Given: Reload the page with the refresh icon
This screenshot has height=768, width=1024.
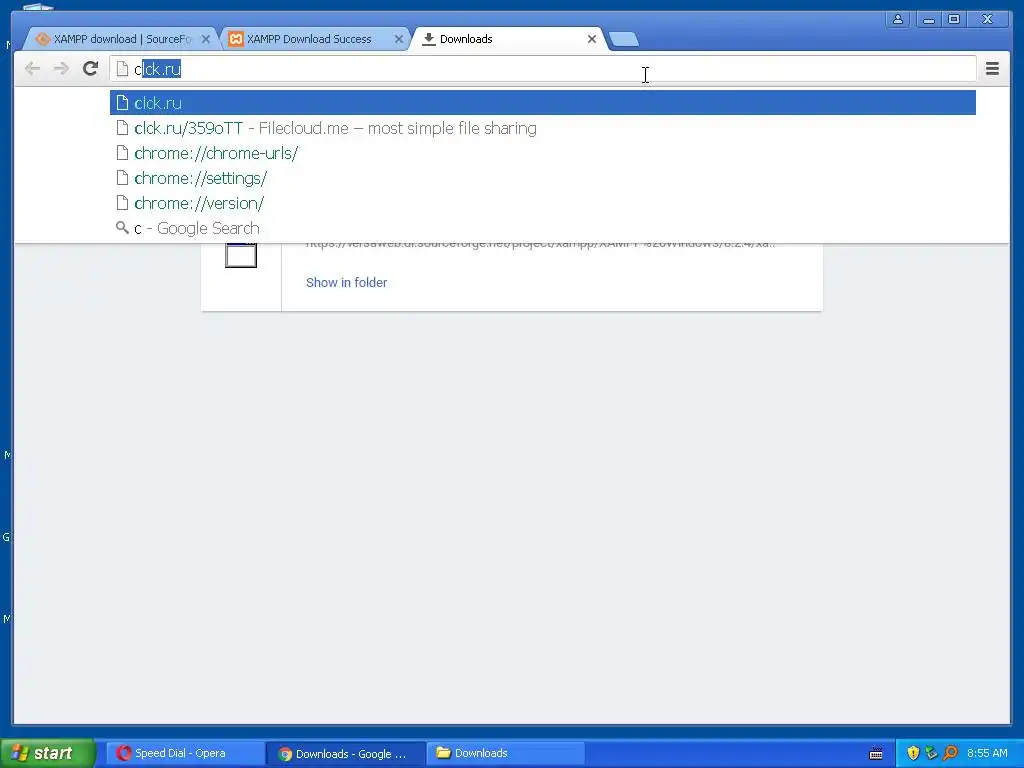Looking at the screenshot, I should click(x=91, y=68).
